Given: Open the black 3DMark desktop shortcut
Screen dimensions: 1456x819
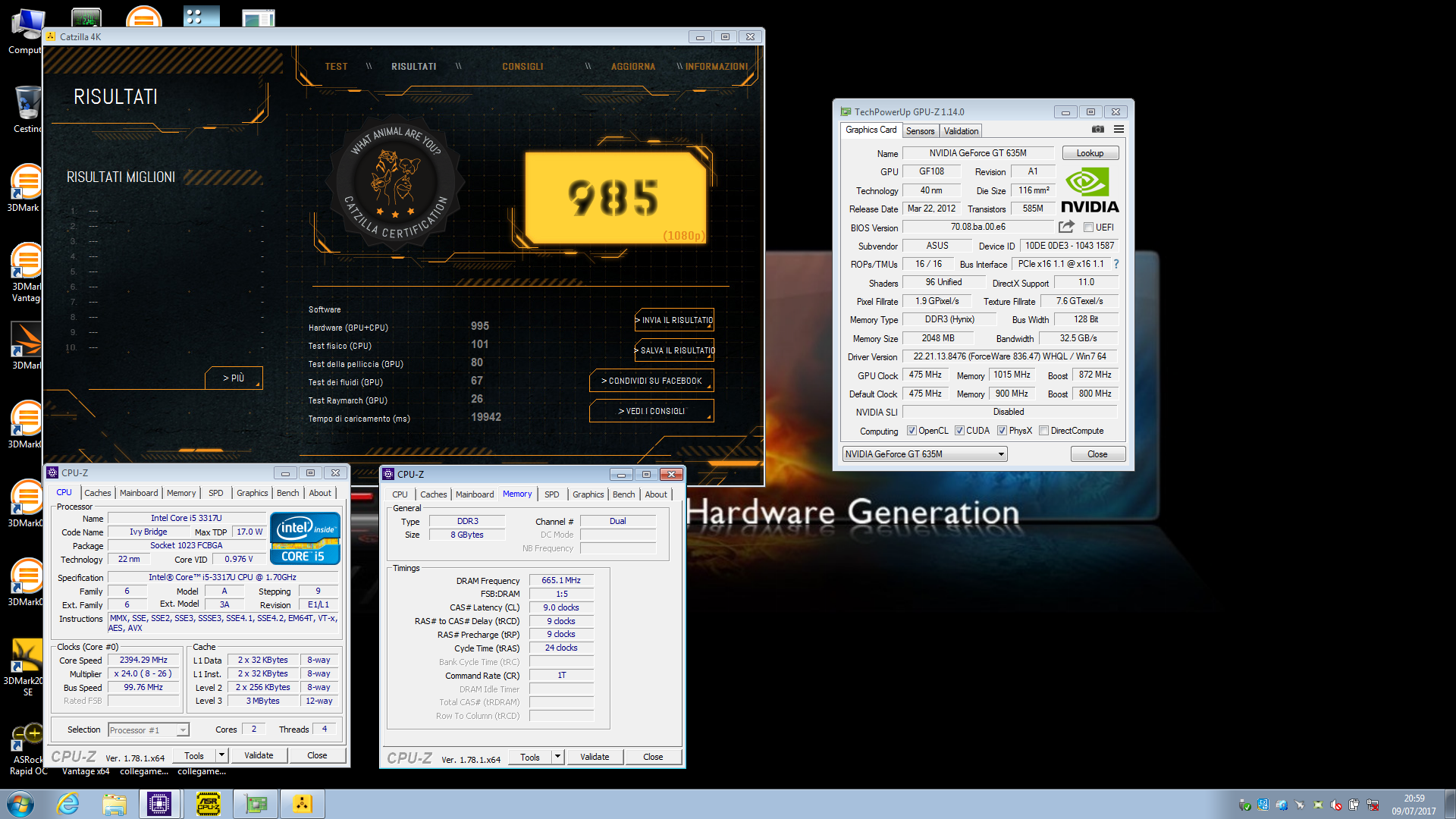Looking at the screenshot, I should tap(27, 346).
